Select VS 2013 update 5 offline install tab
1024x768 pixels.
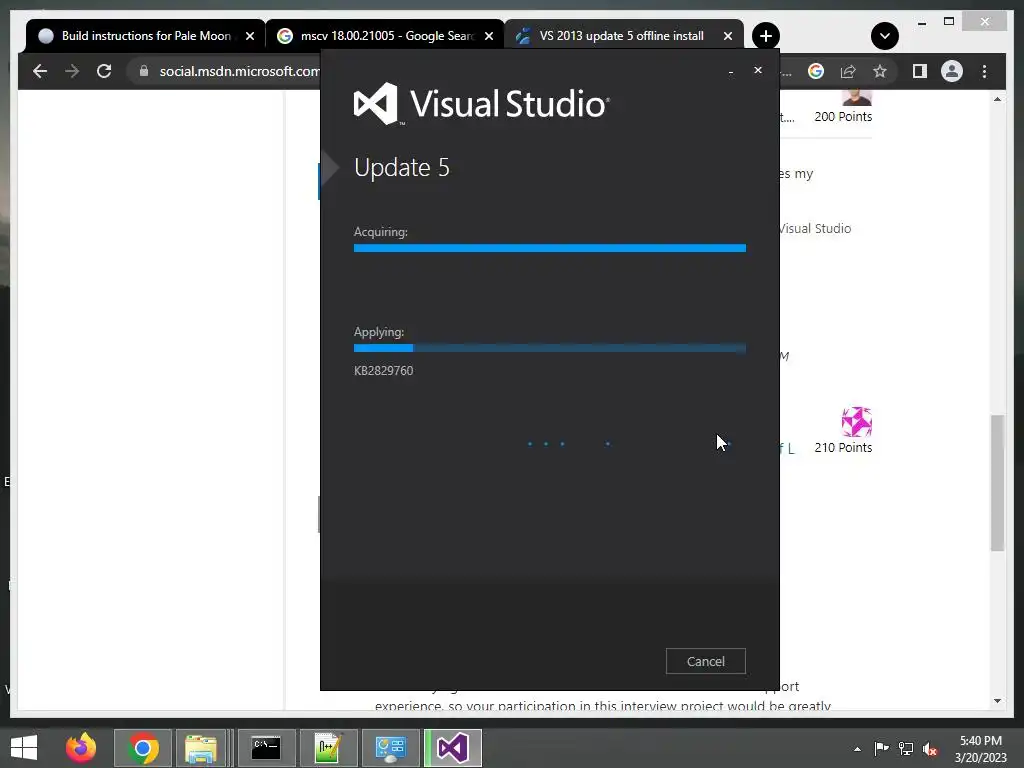point(624,36)
